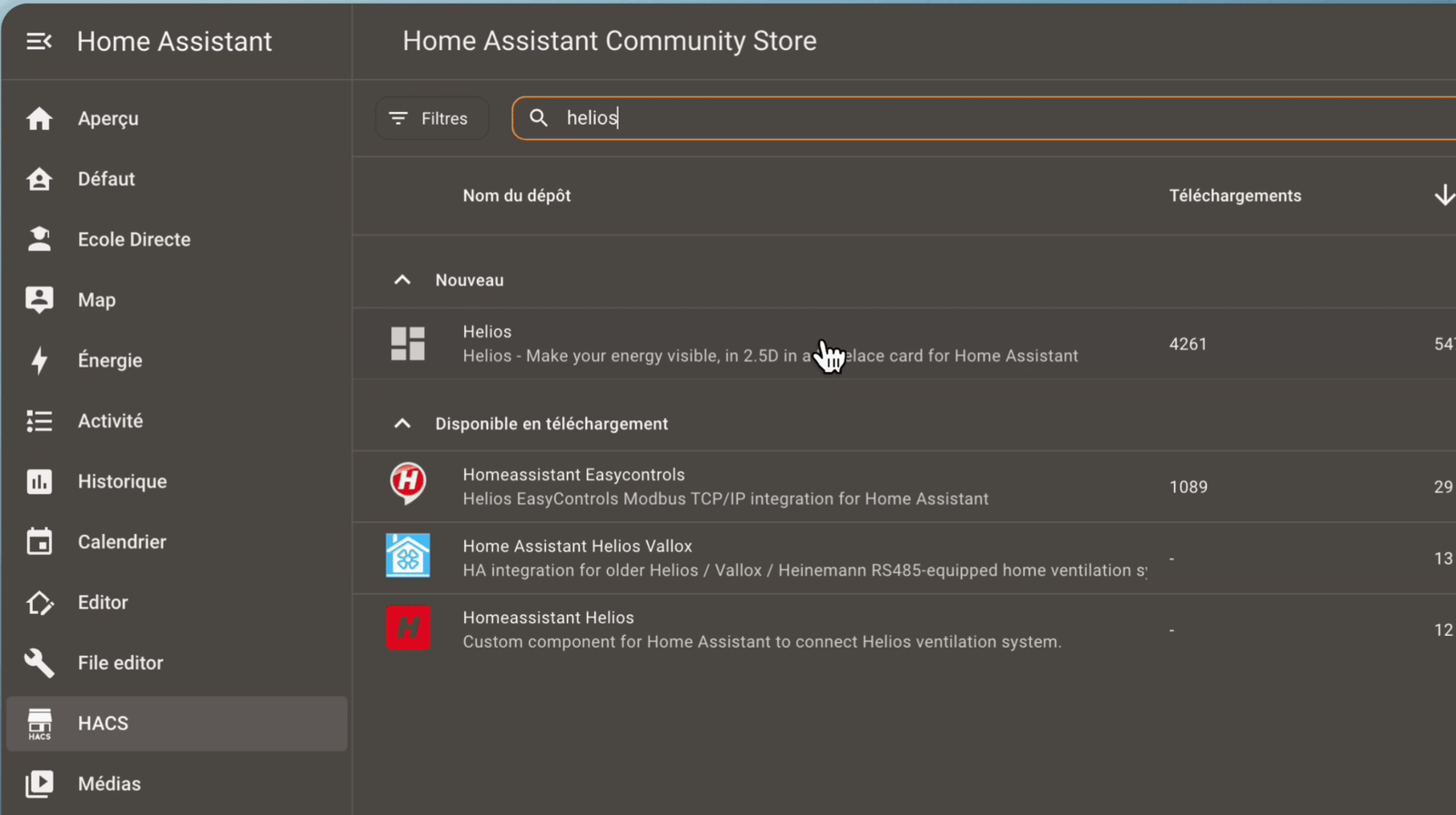
Task: Toggle sort direction arrow in table header
Action: pyautogui.click(x=1443, y=196)
